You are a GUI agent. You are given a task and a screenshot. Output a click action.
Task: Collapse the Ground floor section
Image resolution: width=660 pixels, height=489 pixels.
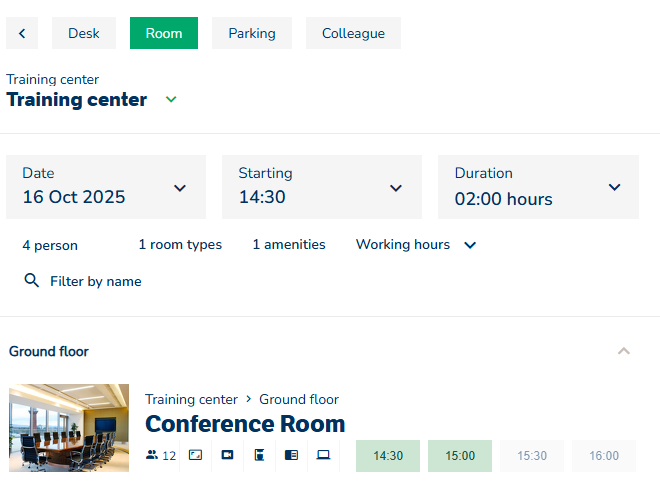click(x=624, y=351)
